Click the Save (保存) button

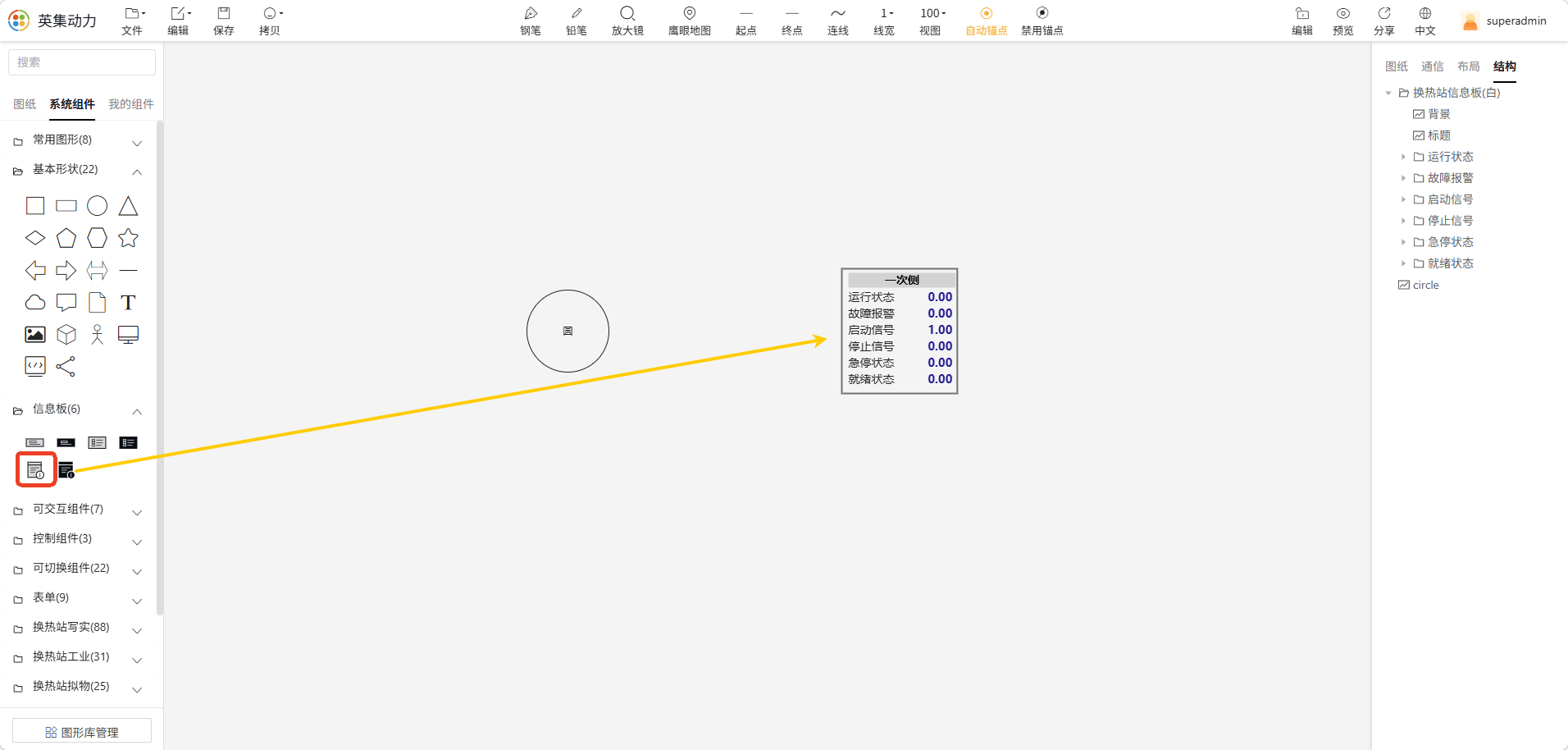pos(224,21)
